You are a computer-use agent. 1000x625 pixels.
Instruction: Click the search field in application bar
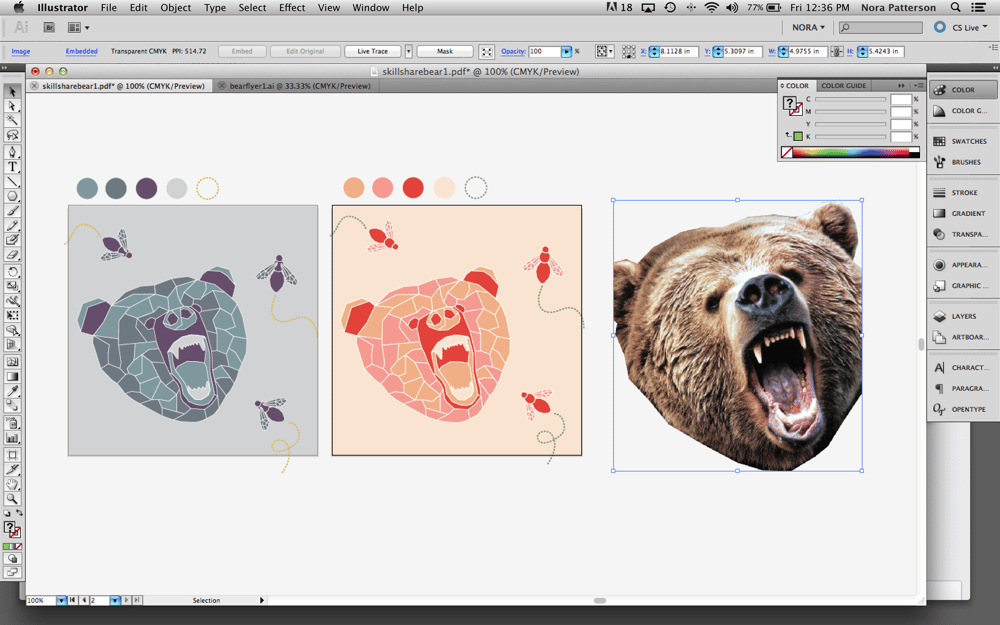[881, 27]
